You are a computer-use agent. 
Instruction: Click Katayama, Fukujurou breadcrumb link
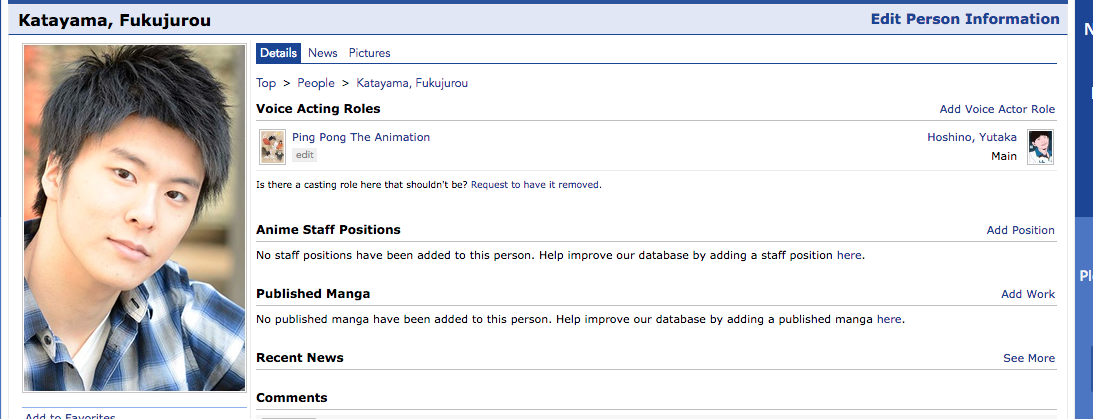tap(412, 83)
